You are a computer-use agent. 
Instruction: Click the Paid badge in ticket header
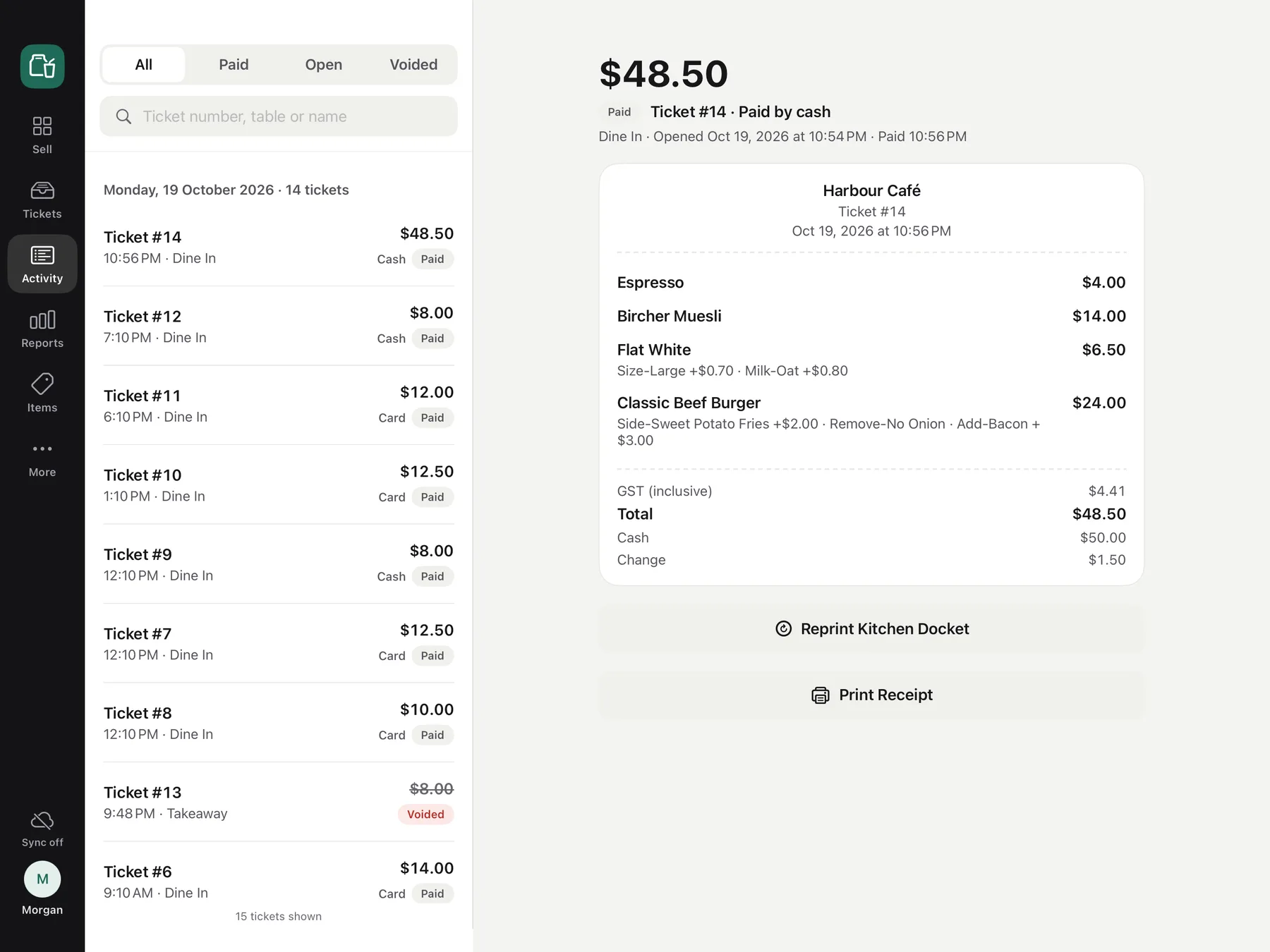[619, 112]
